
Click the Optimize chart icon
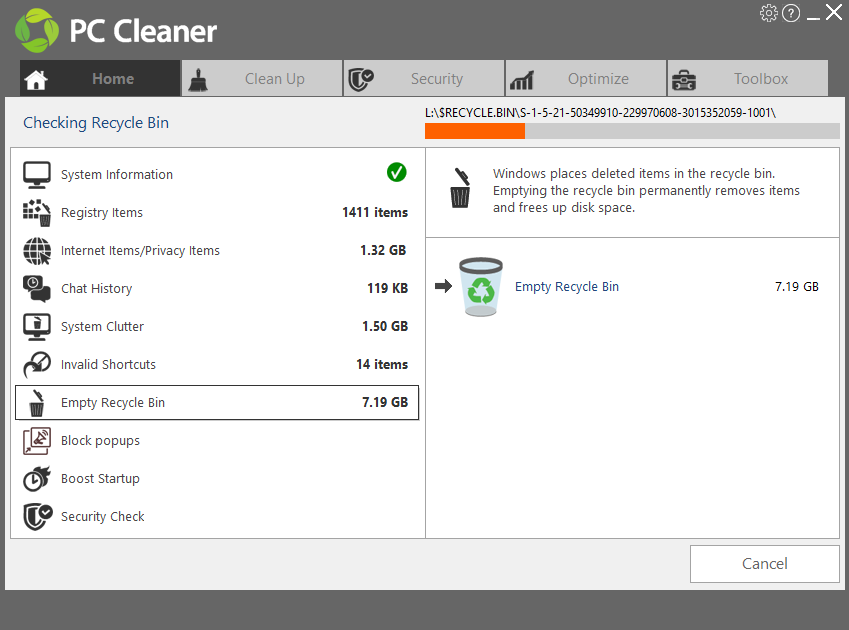click(x=521, y=81)
